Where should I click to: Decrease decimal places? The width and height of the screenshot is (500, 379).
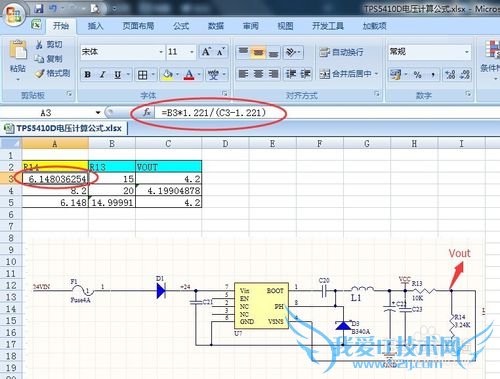point(465,74)
